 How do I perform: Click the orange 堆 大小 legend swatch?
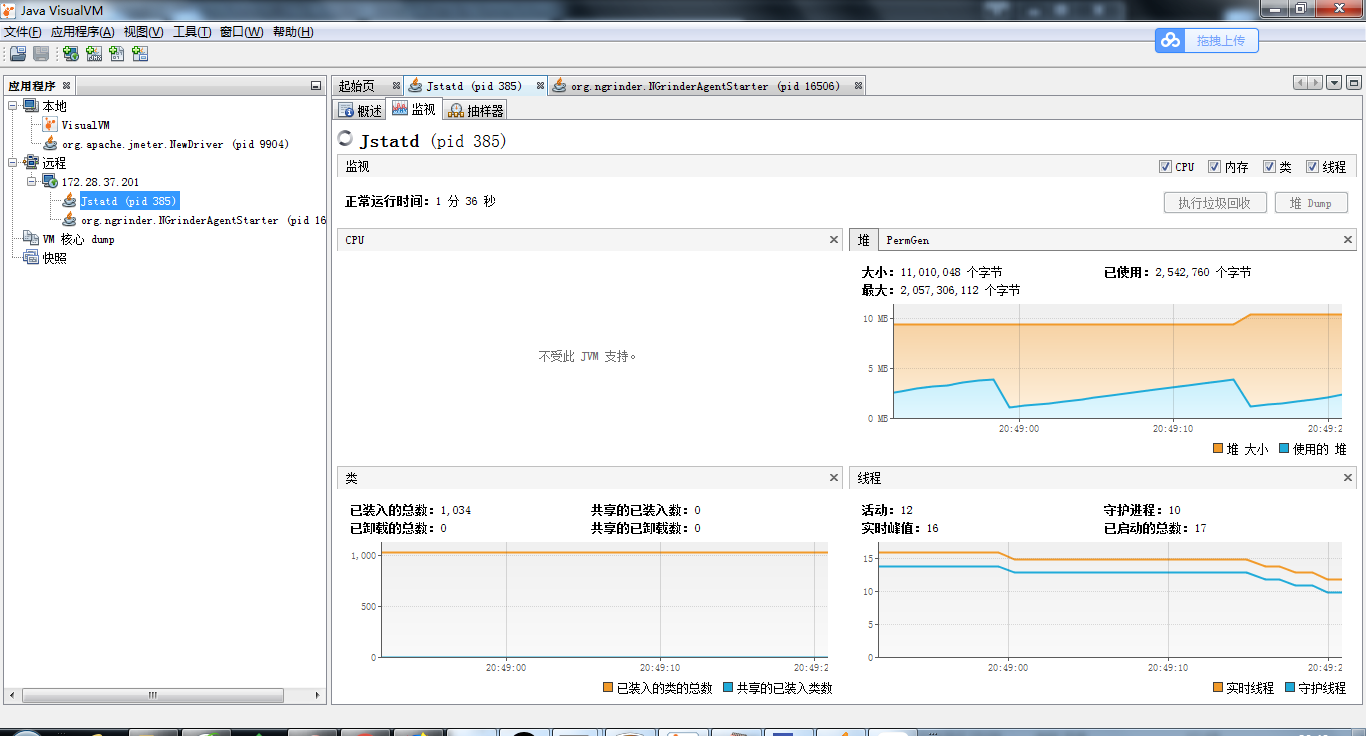tap(1217, 449)
